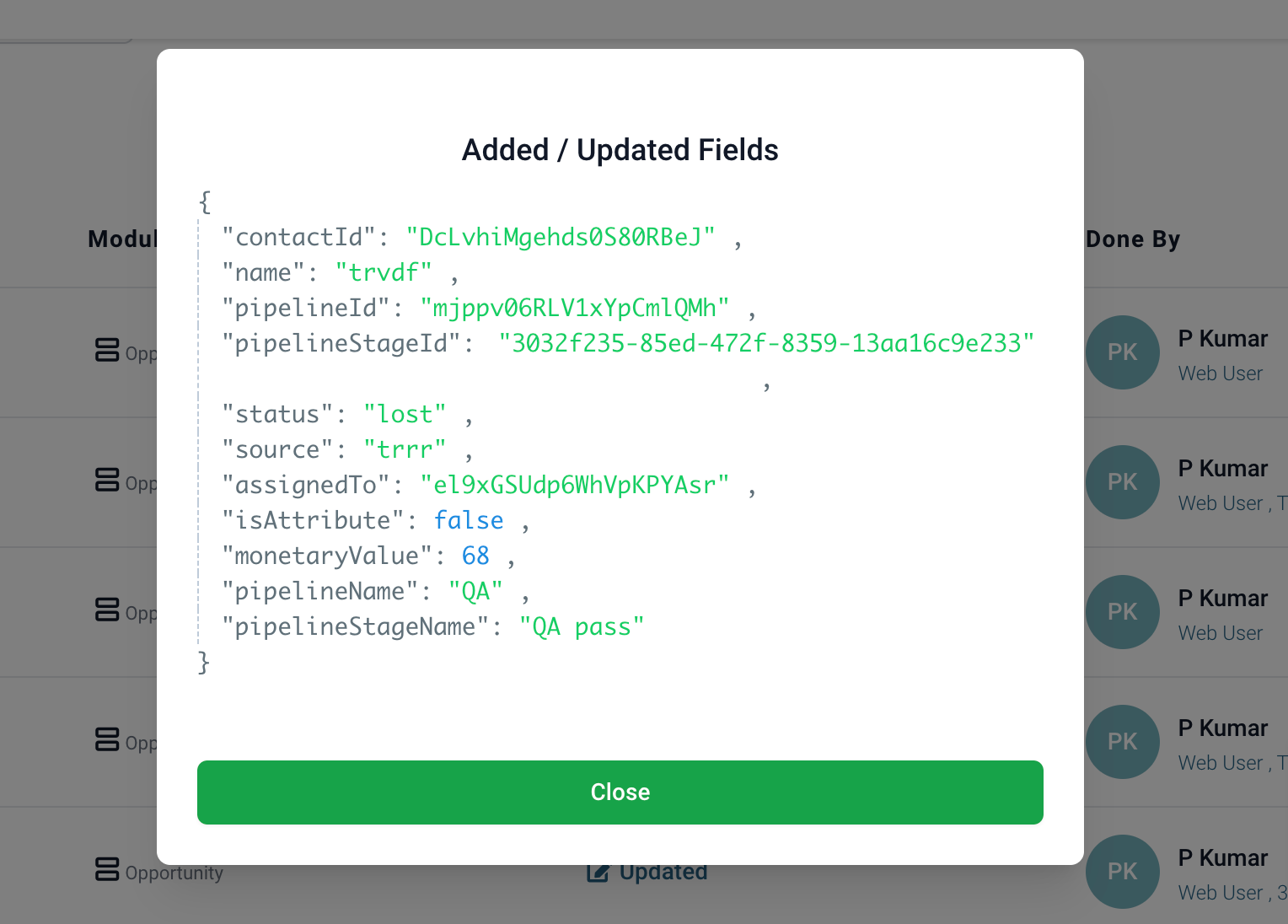This screenshot has width=1288, height=924.
Task: Click PK avatar in fourth row
Action: [x=1123, y=742]
